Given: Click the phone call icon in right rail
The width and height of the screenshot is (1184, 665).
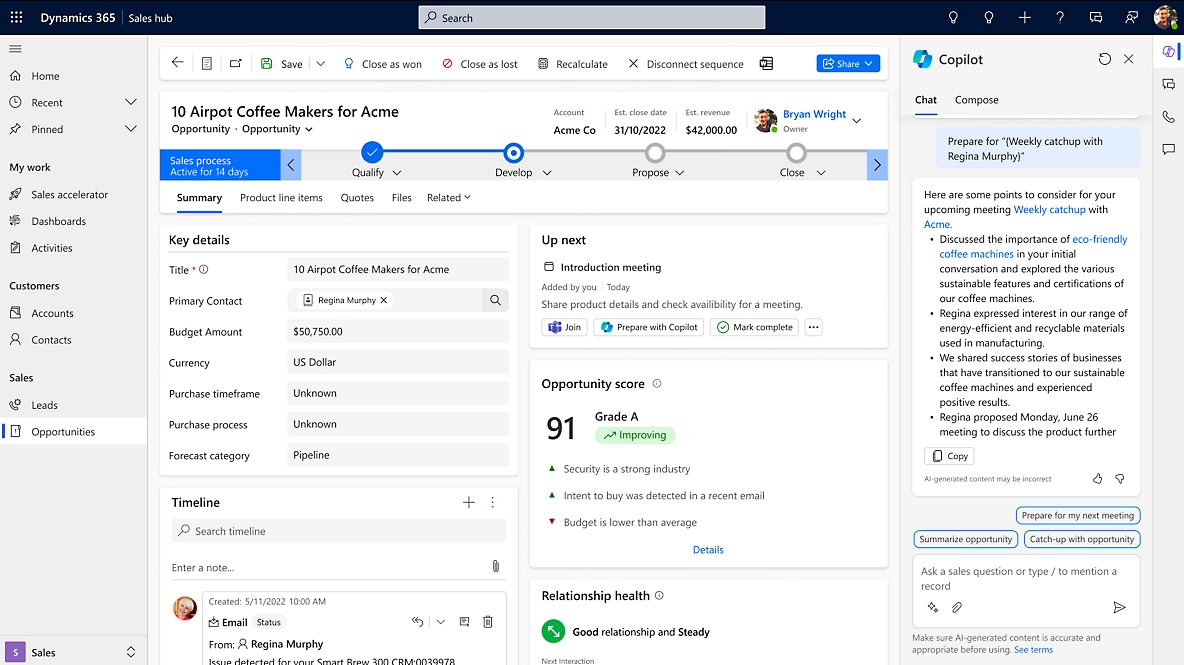Looking at the screenshot, I should pyautogui.click(x=1170, y=117).
